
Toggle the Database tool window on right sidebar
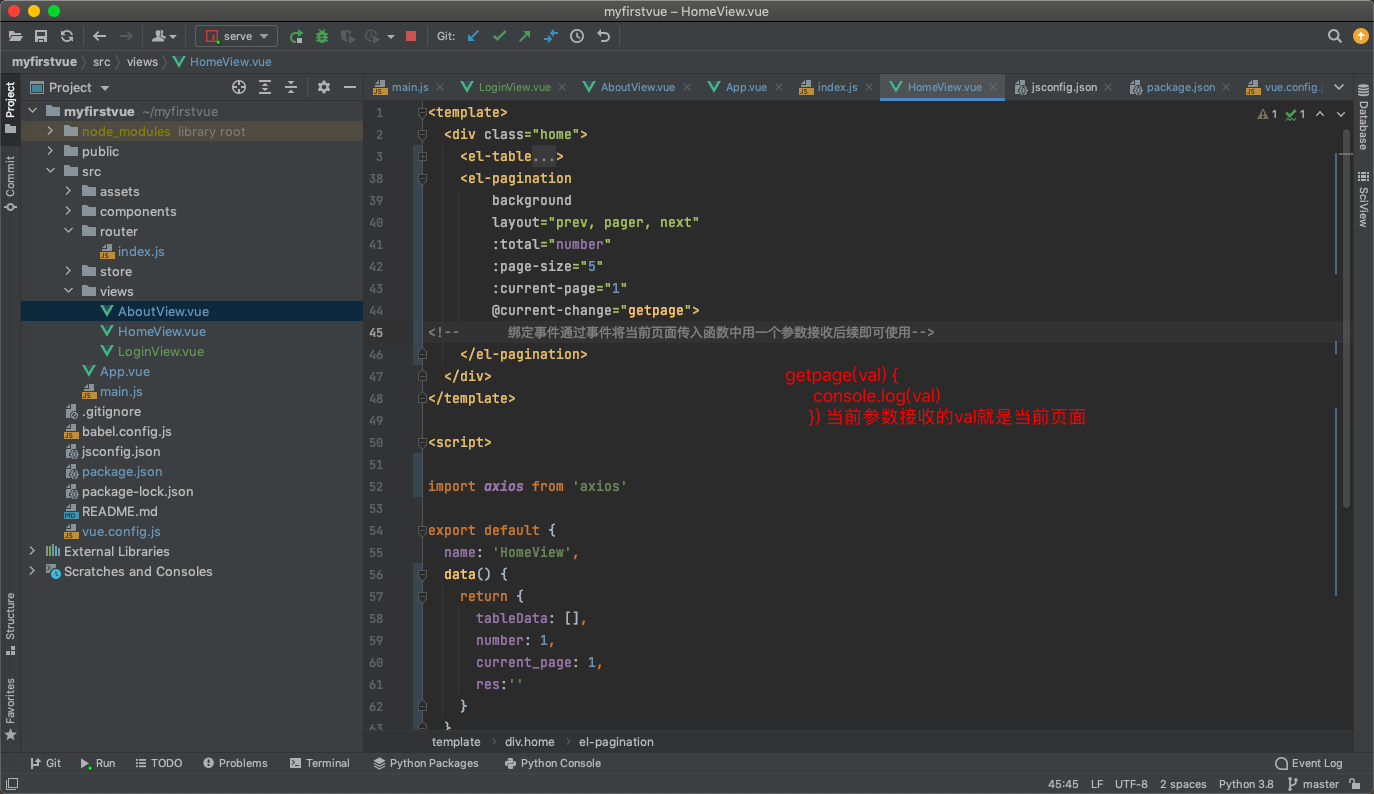(1363, 117)
